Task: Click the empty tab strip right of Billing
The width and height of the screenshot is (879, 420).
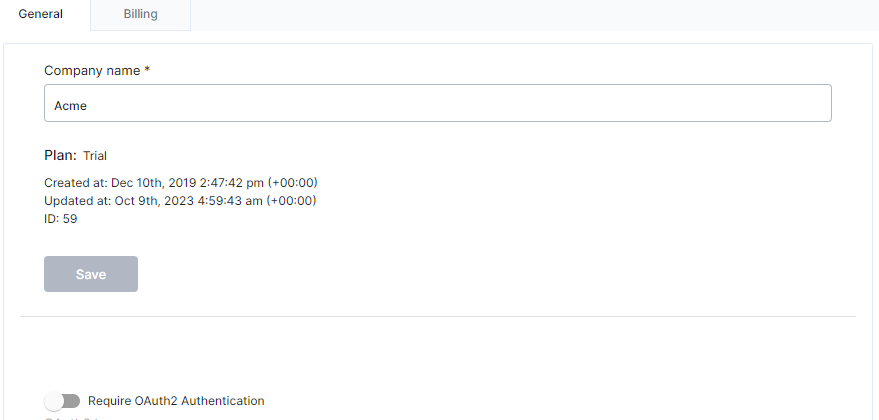Action: pos(530,15)
